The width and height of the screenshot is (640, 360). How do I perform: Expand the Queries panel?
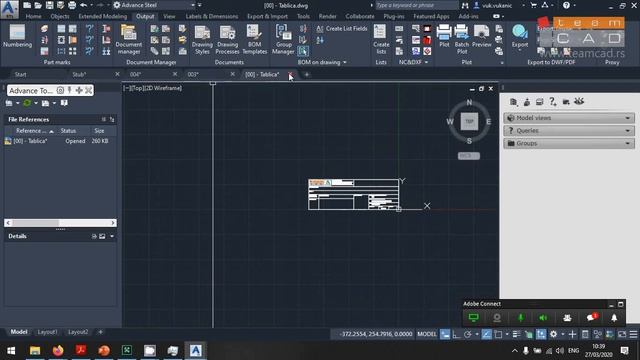point(569,131)
